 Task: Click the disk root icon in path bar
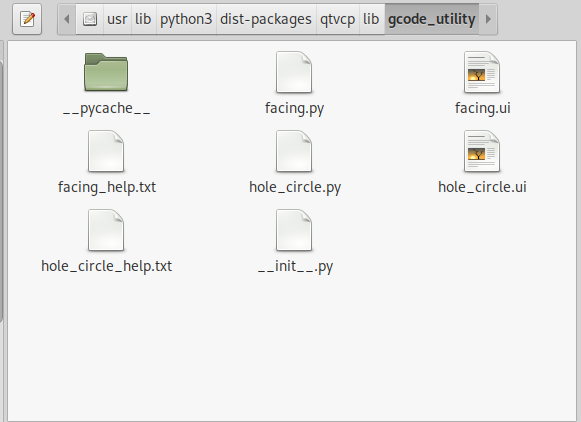click(x=90, y=19)
